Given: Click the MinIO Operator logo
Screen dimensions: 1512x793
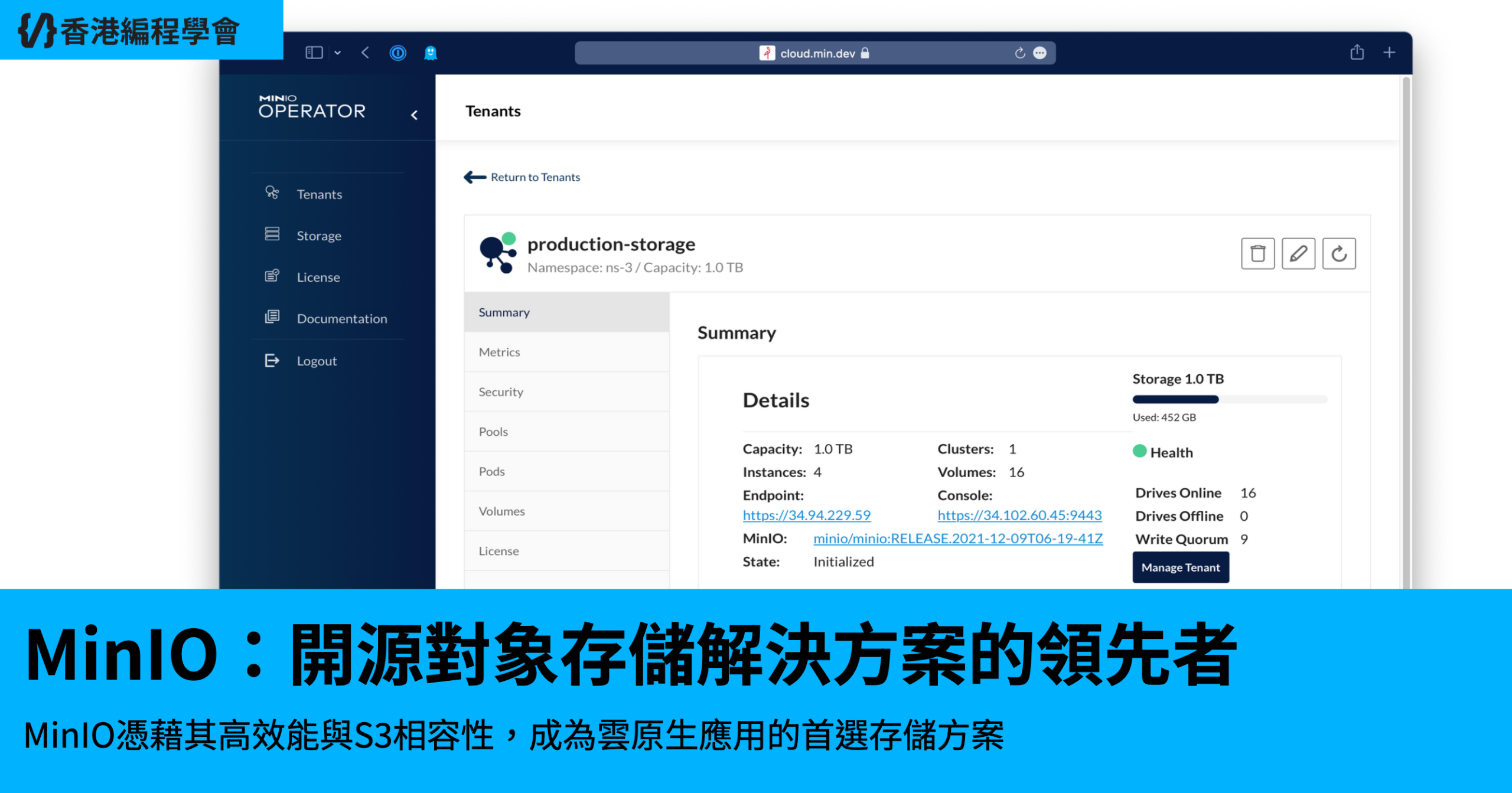Looking at the screenshot, I should click(312, 107).
